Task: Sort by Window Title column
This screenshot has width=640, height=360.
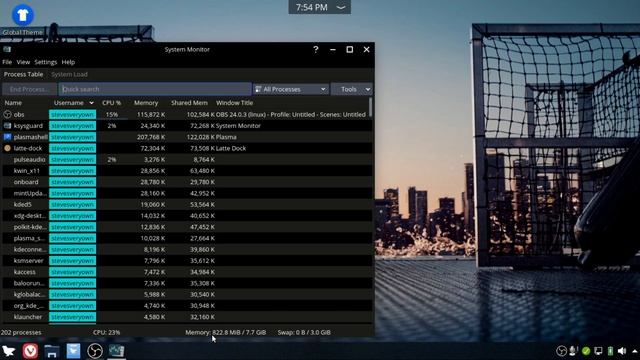Action: [235, 103]
